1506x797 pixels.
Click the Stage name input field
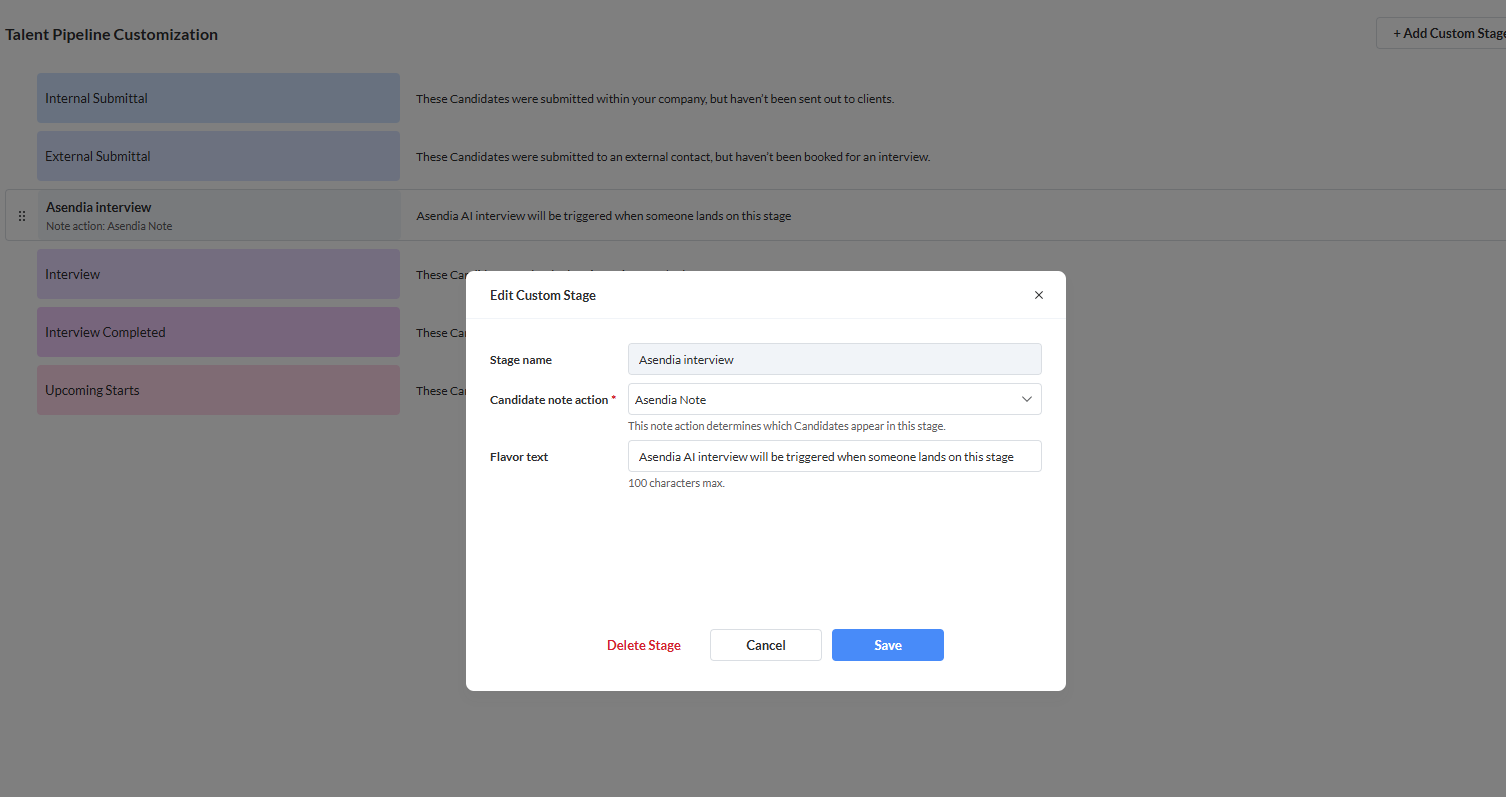[834, 359]
